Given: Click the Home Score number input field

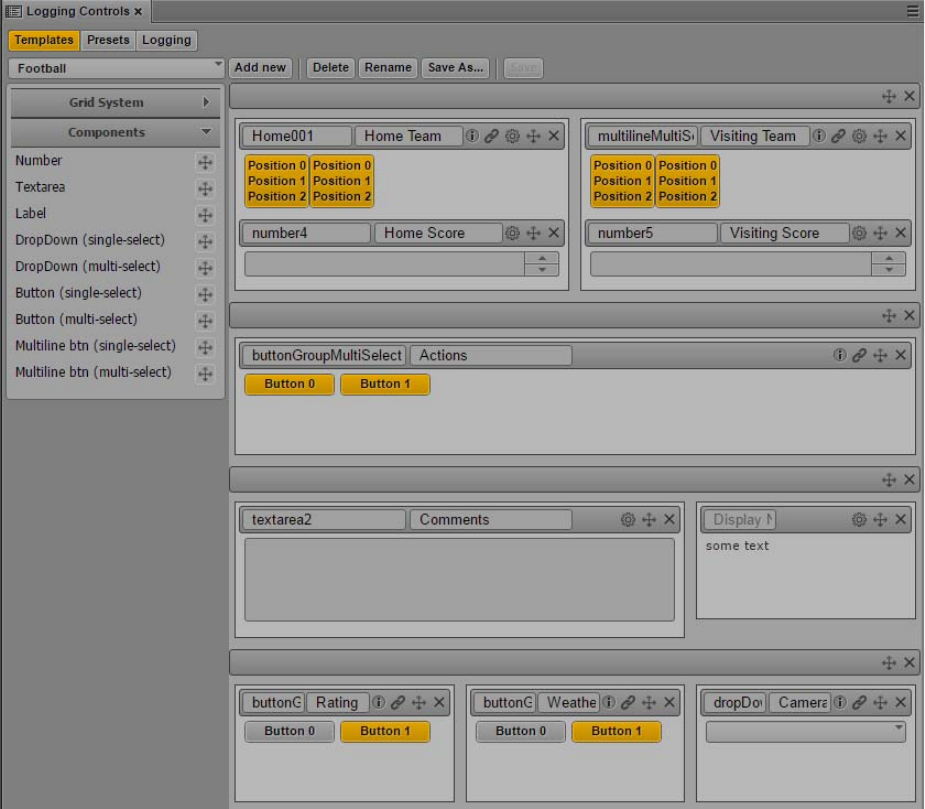Looking at the screenshot, I should [x=385, y=264].
